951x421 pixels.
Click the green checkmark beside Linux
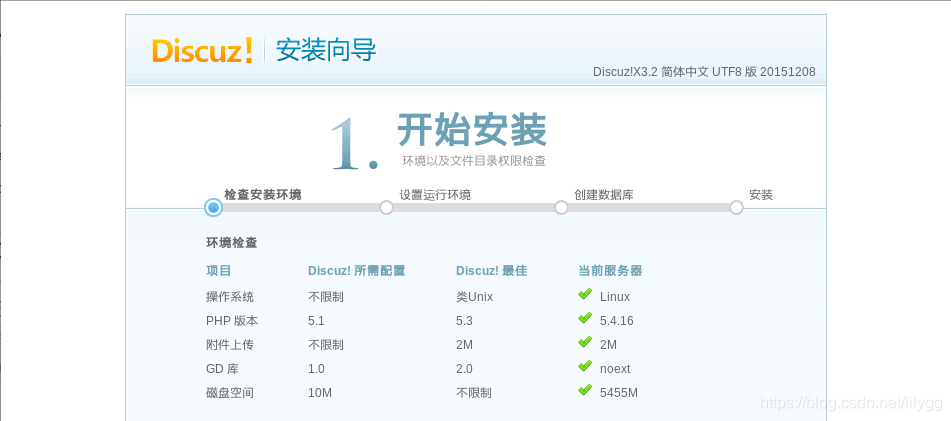pos(585,294)
